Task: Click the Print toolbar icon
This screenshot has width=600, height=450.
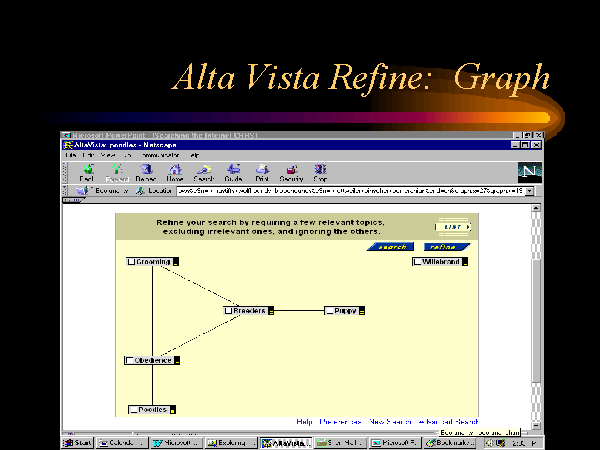Action: click(x=262, y=171)
